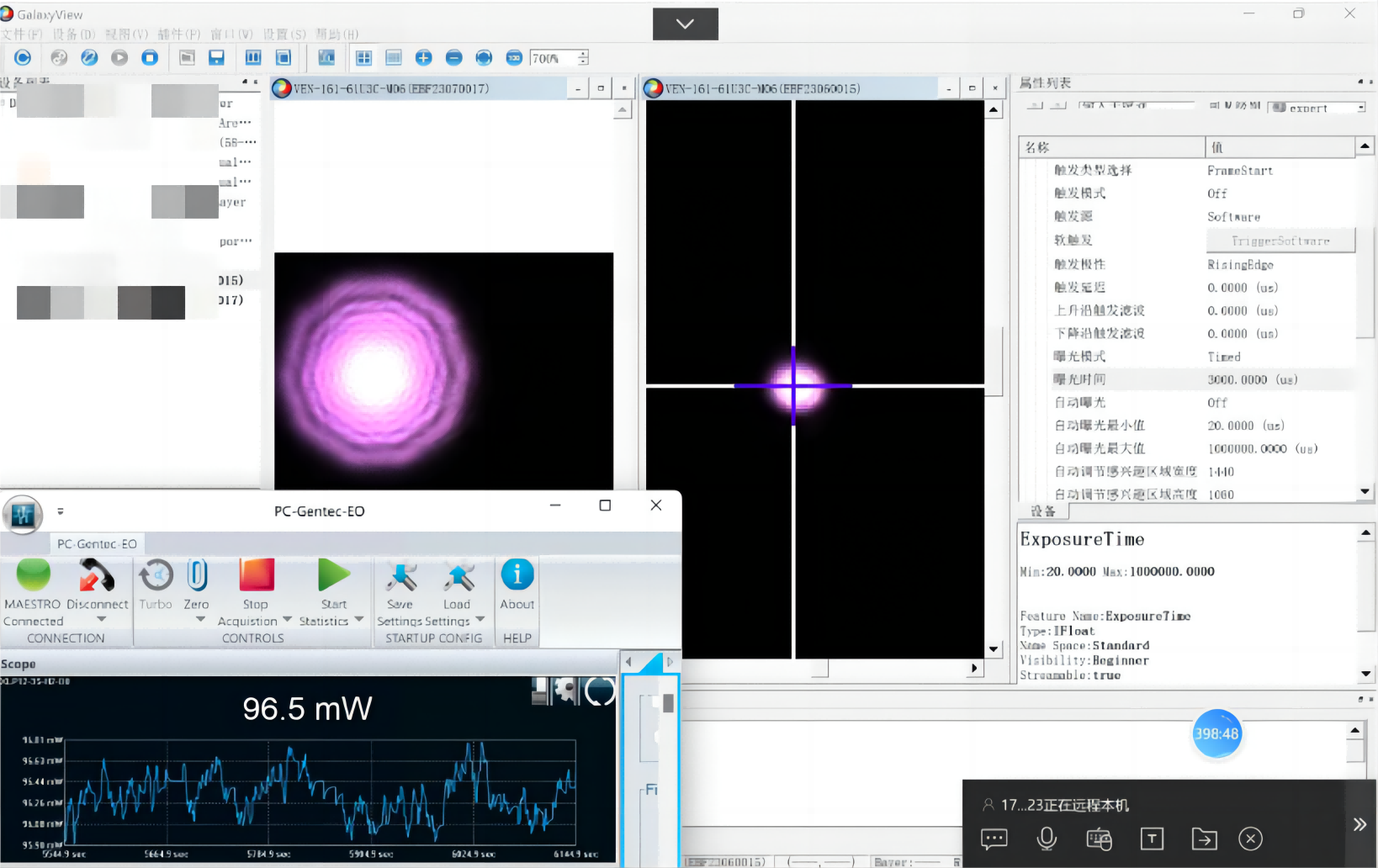Image resolution: width=1378 pixels, height=868 pixels.
Task: Open the 设备(D) menu
Action: tap(74, 34)
